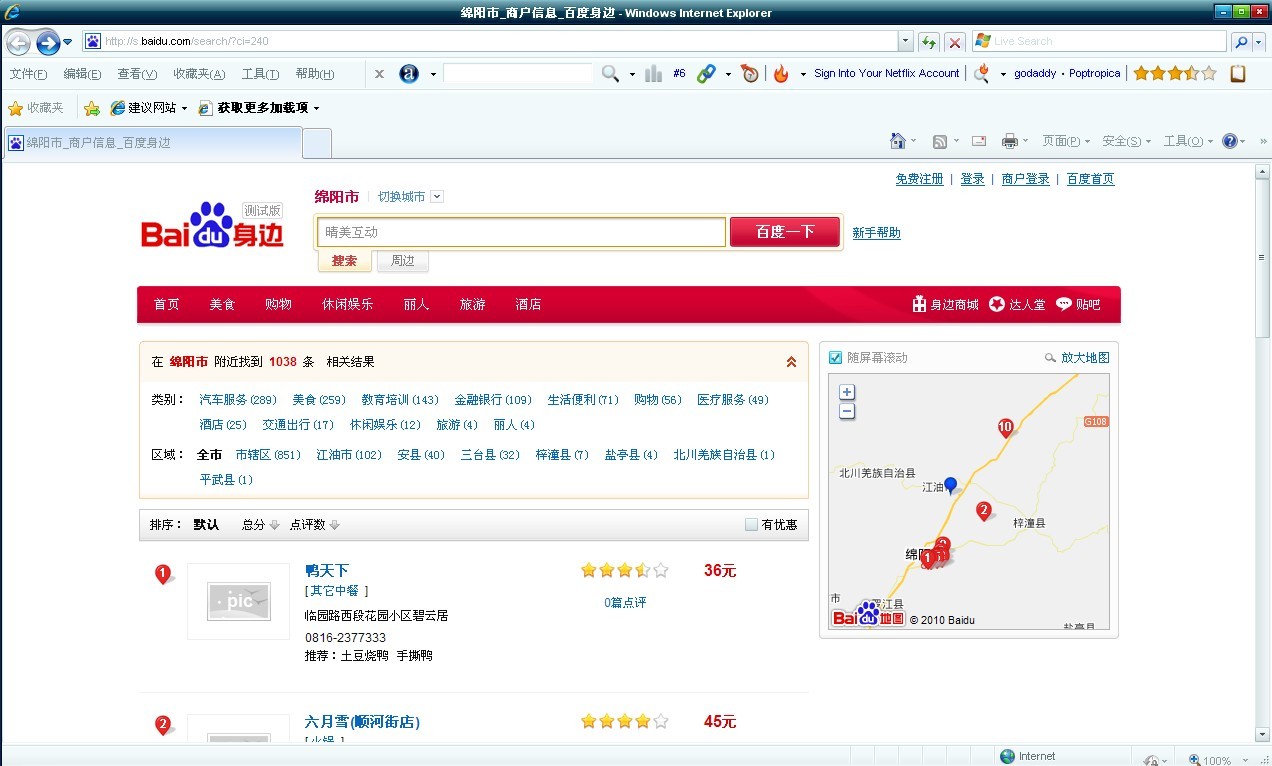
Task: Click the 0篇点评 reviews link
Action: pyautogui.click(x=625, y=603)
